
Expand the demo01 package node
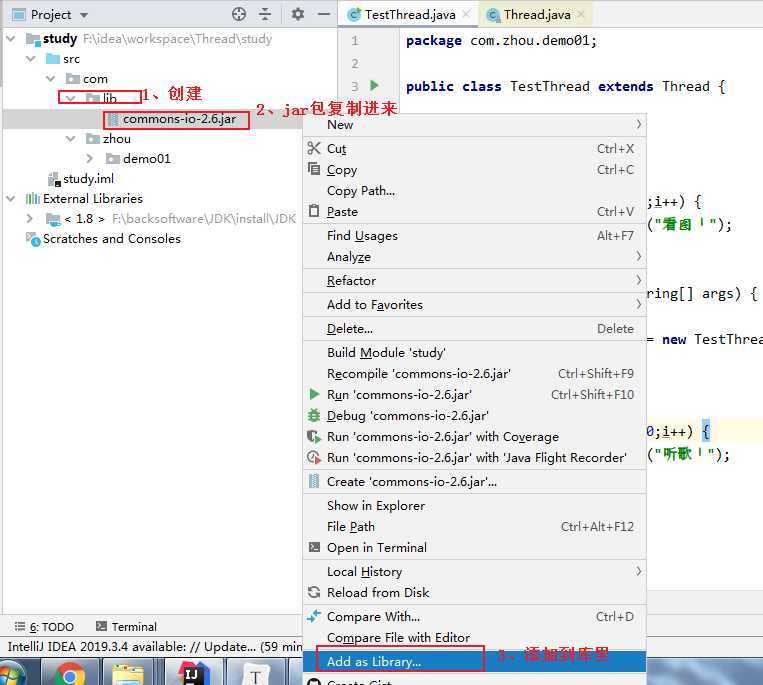point(90,159)
